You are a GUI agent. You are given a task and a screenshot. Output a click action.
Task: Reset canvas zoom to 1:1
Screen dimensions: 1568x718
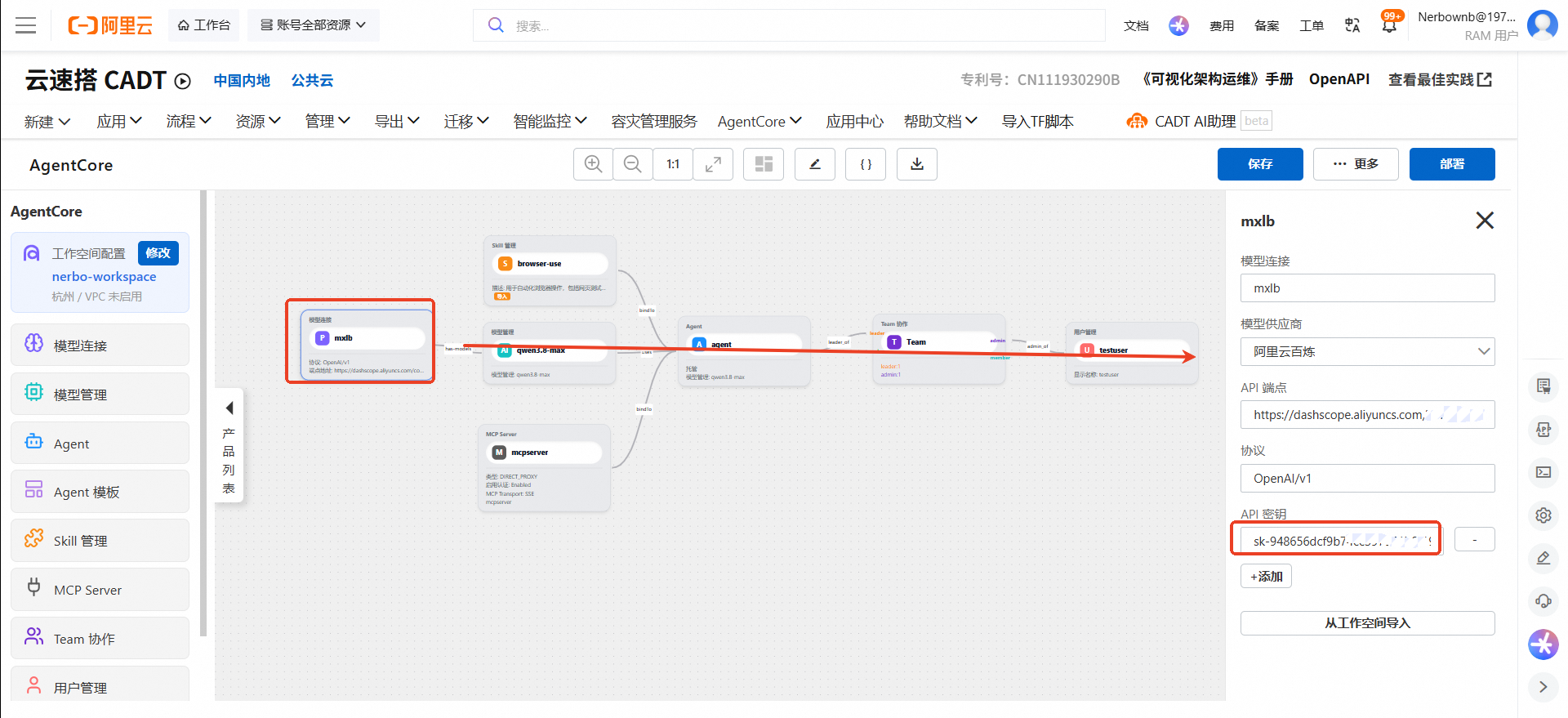673,164
